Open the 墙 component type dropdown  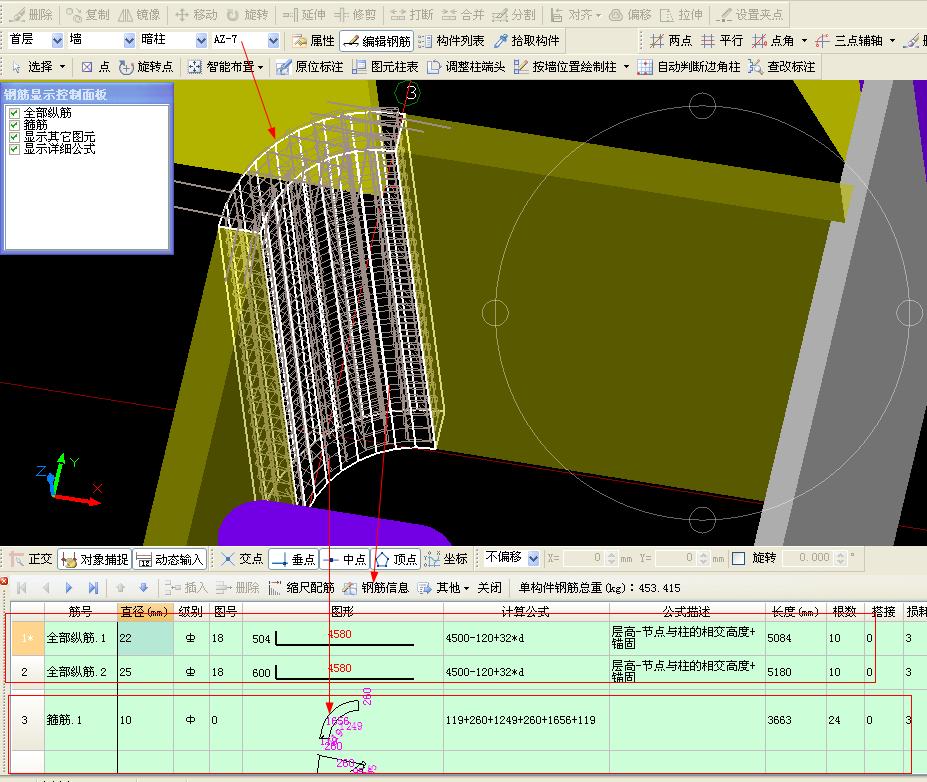tap(129, 40)
